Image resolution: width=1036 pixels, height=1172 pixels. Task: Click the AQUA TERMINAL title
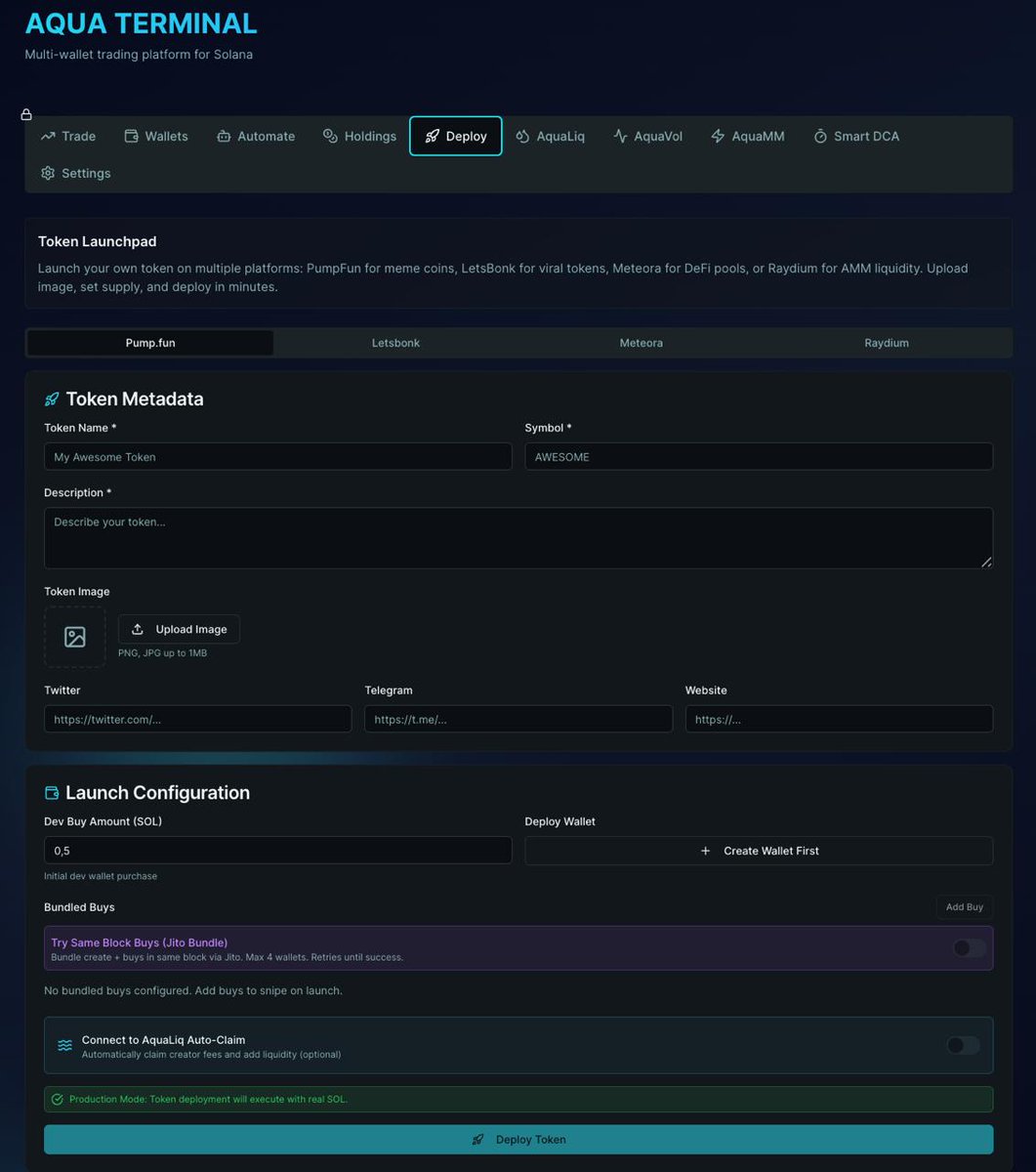[x=142, y=22]
